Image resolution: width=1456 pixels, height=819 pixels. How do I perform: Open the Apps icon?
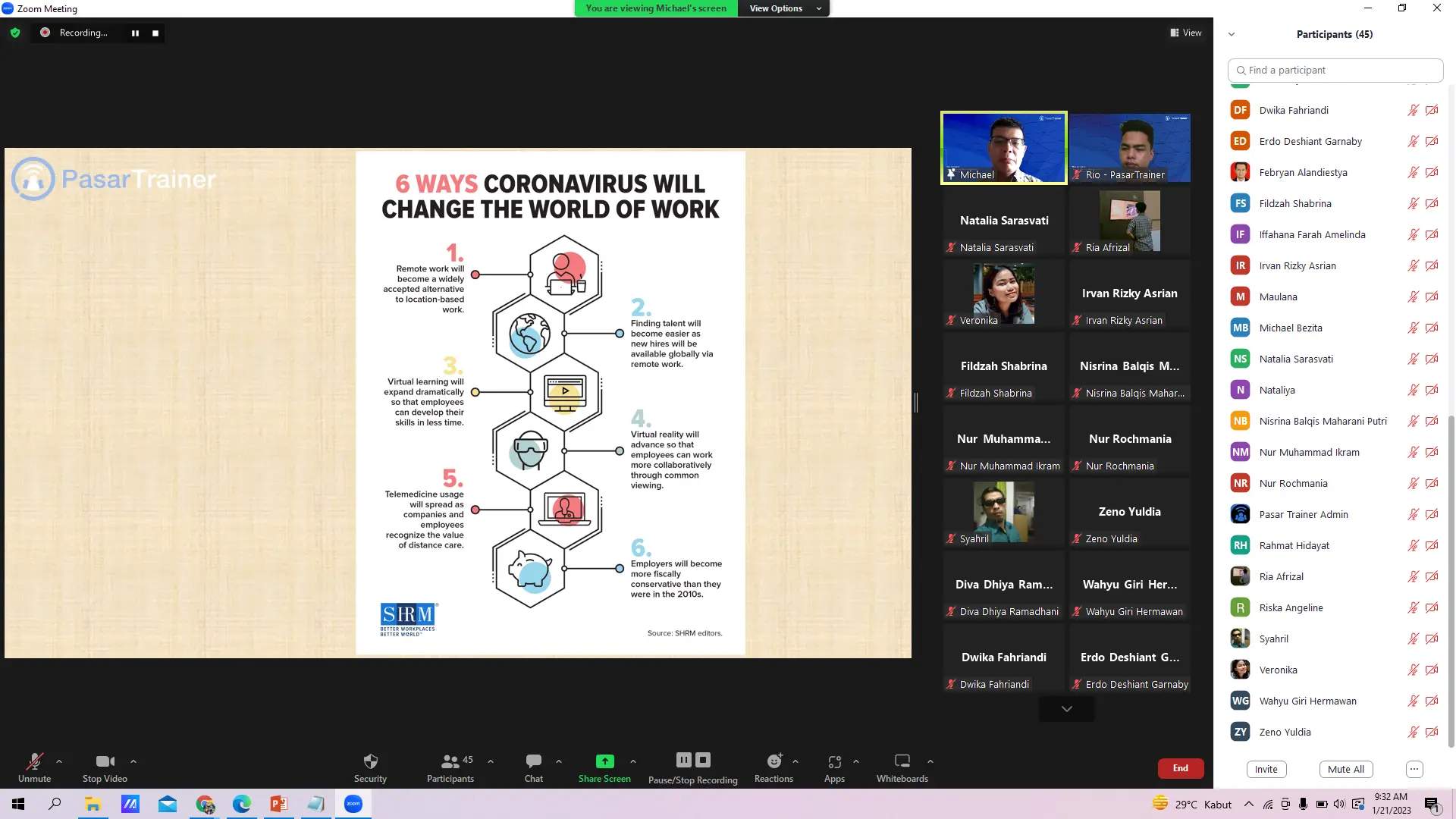pos(834,761)
